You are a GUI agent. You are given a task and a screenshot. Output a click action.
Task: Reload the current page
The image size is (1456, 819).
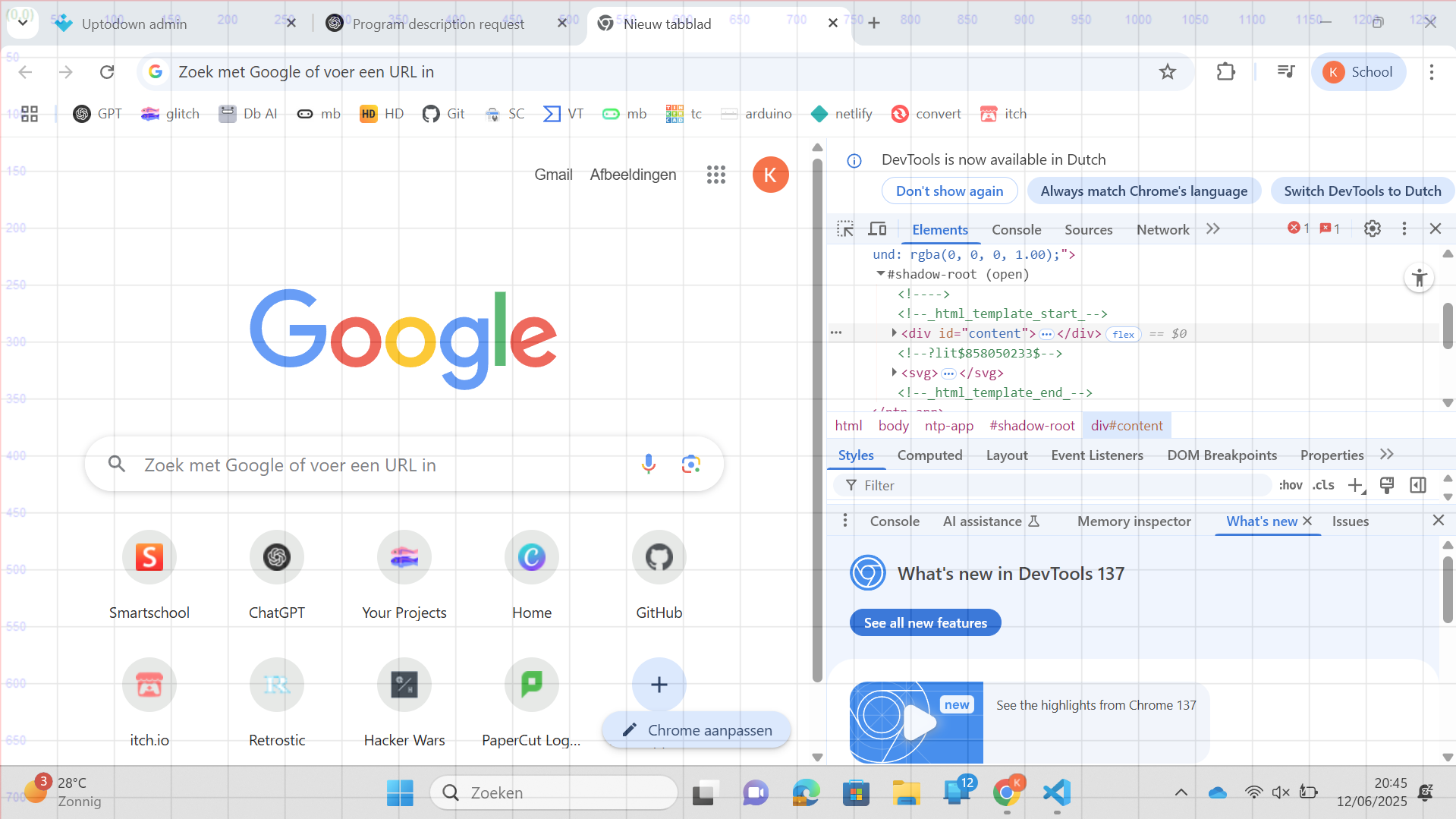pyautogui.click(x=107, y=72)
